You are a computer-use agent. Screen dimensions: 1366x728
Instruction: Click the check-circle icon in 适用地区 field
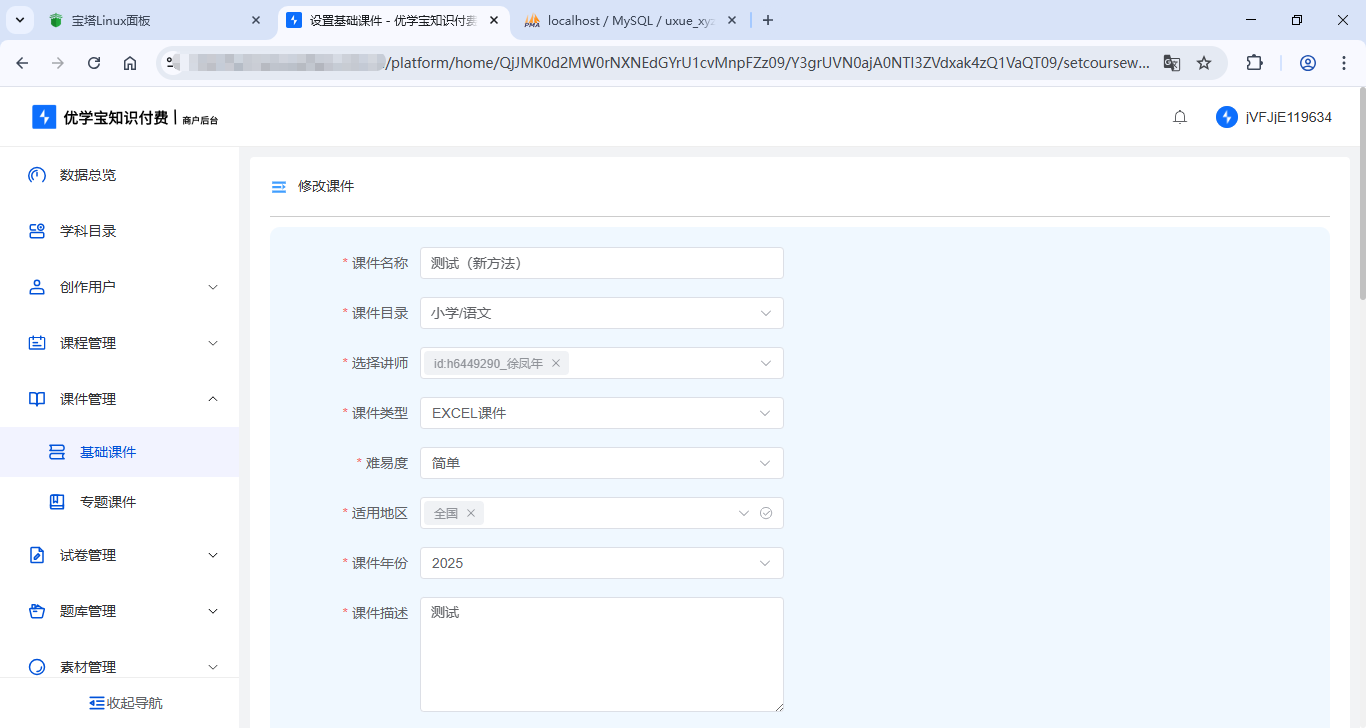(x=766, y=513)
